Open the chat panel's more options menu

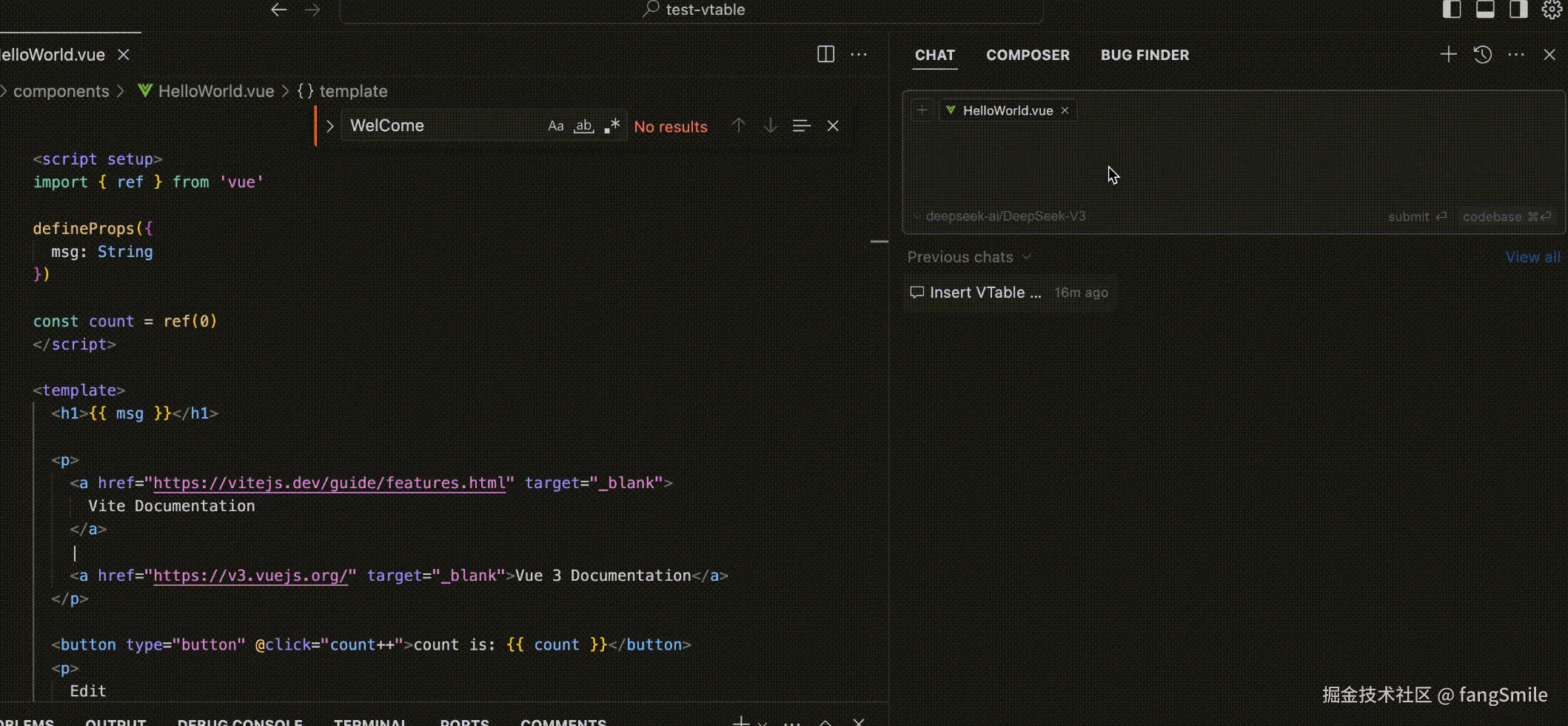tap(1516, 54)
